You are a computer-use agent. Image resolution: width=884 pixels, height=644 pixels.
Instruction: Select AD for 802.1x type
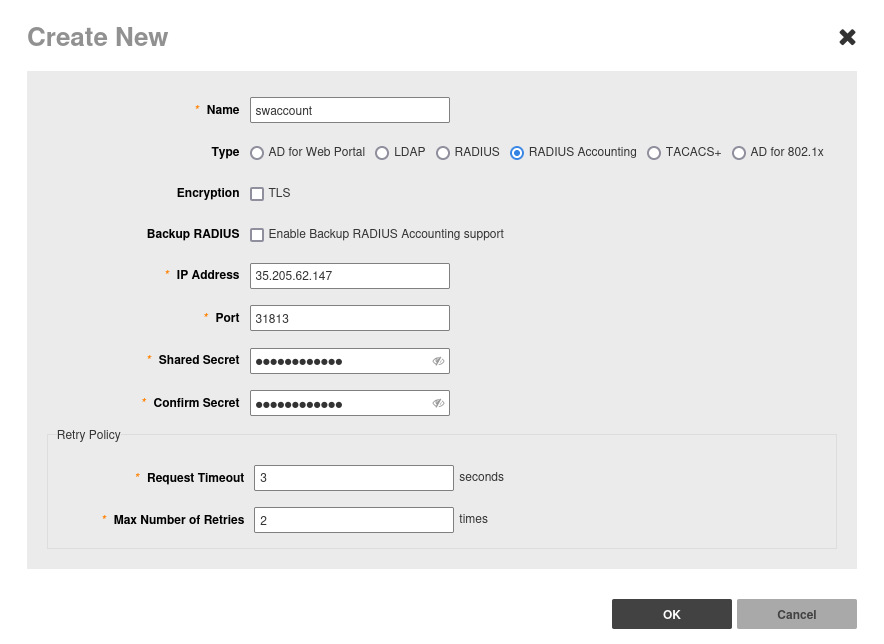tap(739, 153)
